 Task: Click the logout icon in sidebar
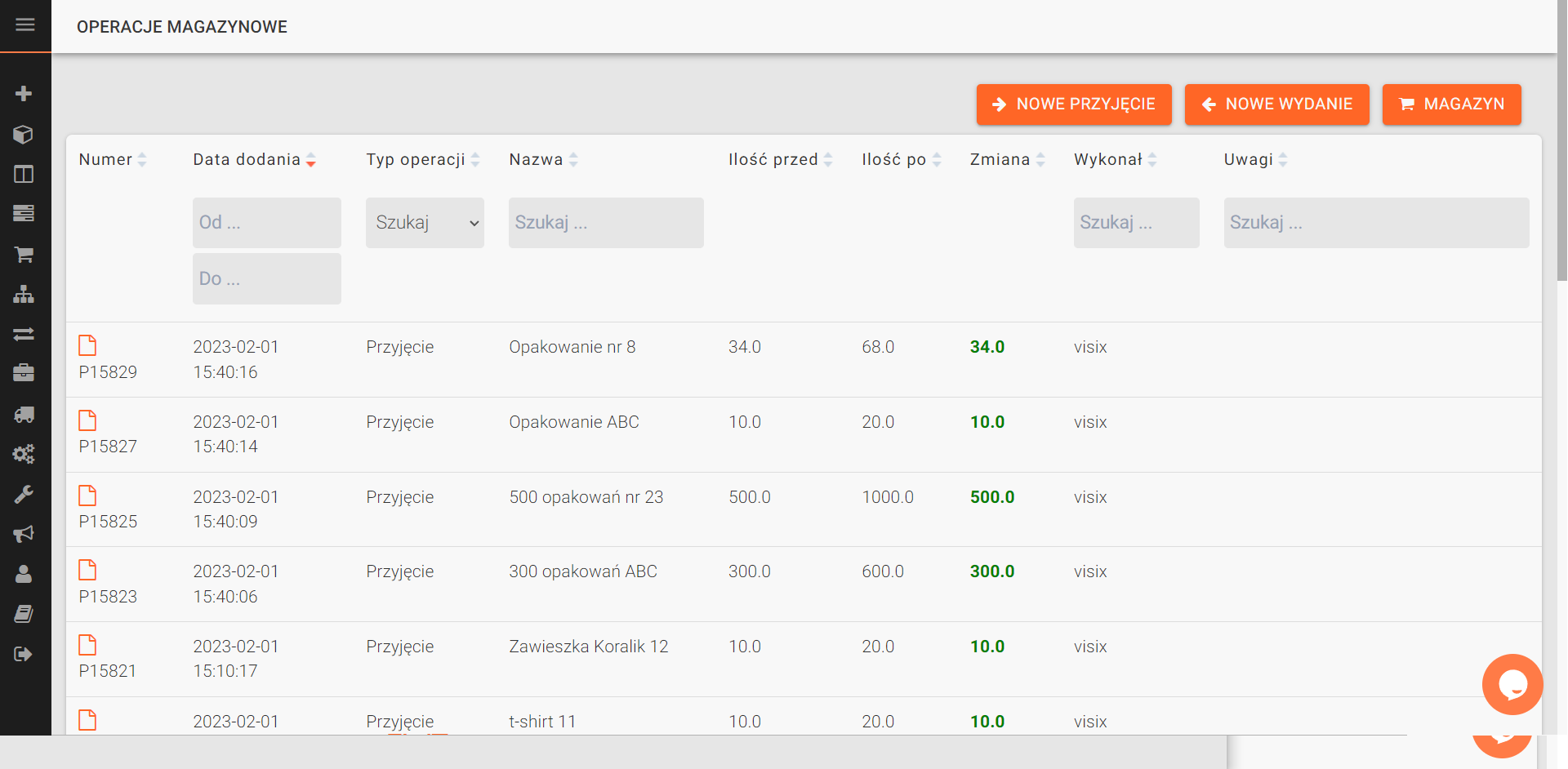coord(24,654)
